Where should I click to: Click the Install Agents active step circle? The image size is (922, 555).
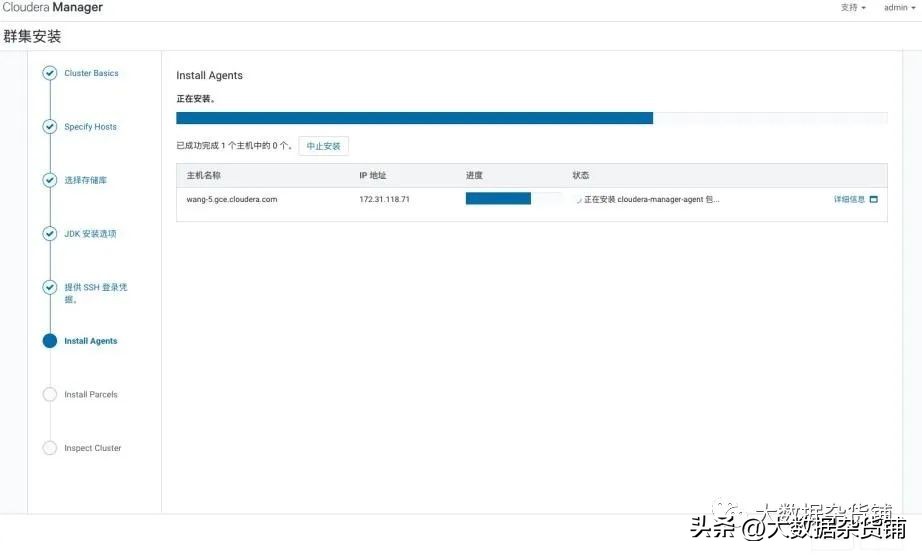[50, 341]
